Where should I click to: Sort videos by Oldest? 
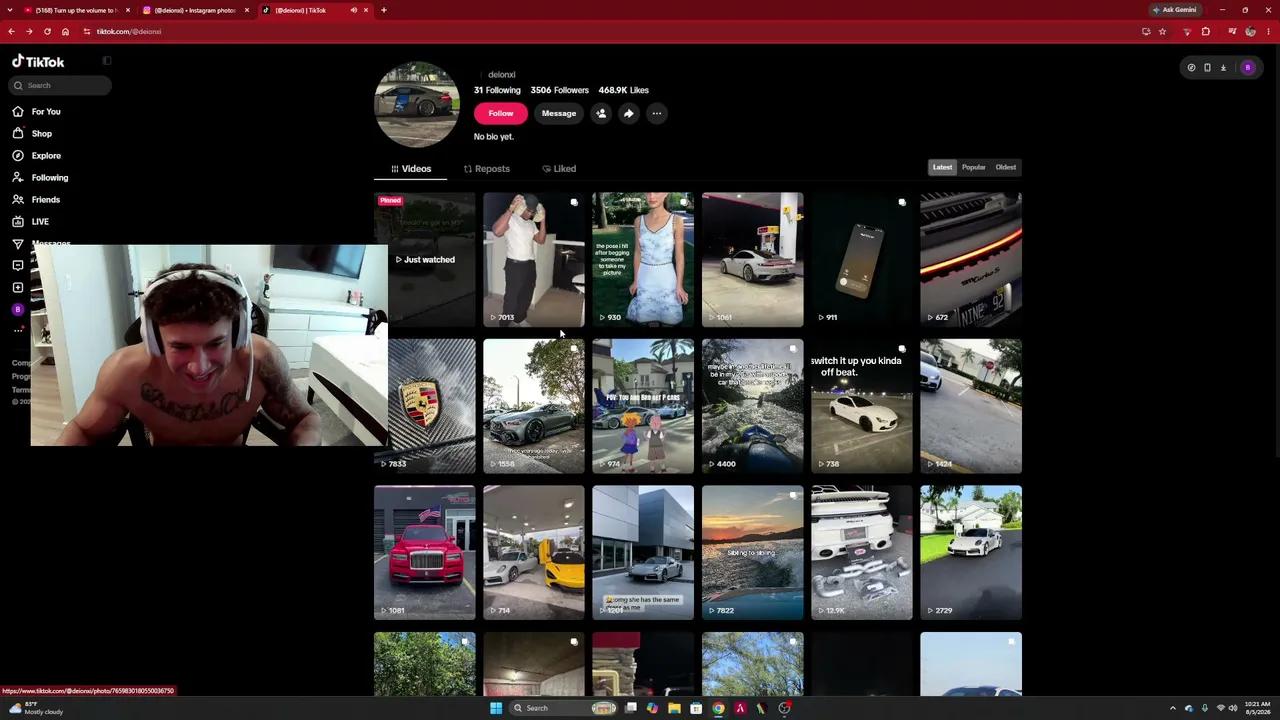(x=1006, y=167)
